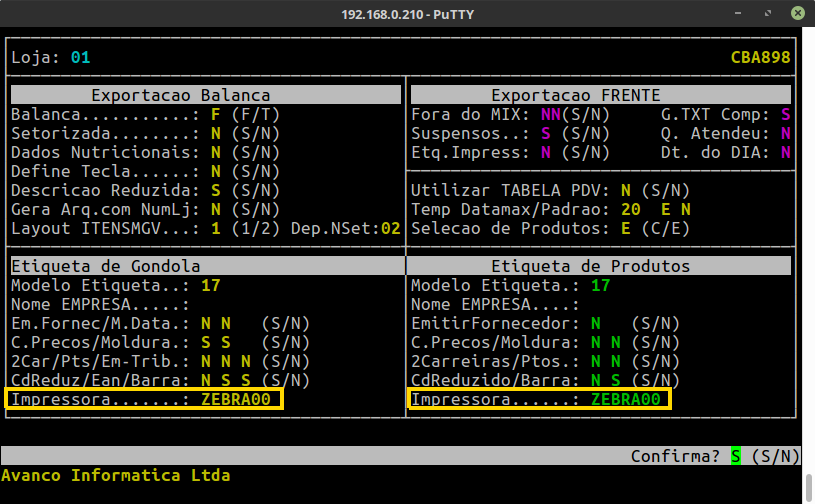This screenshot has height=504, width=815.
Task: Close the PuTTY window
Action: tap(798, 14)
